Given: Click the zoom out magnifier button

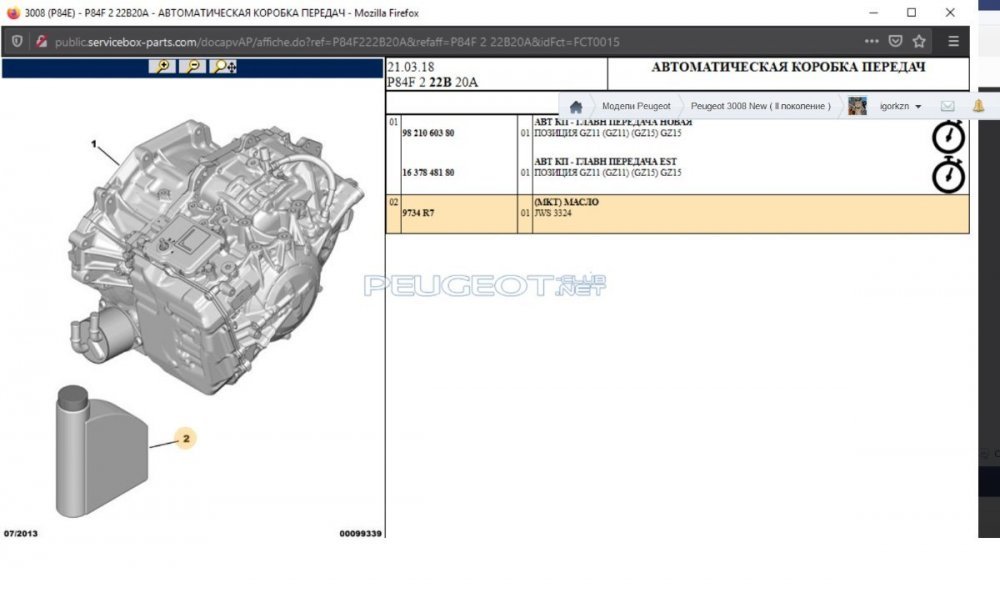Looking at the screenshot, I should pos(192,67).
